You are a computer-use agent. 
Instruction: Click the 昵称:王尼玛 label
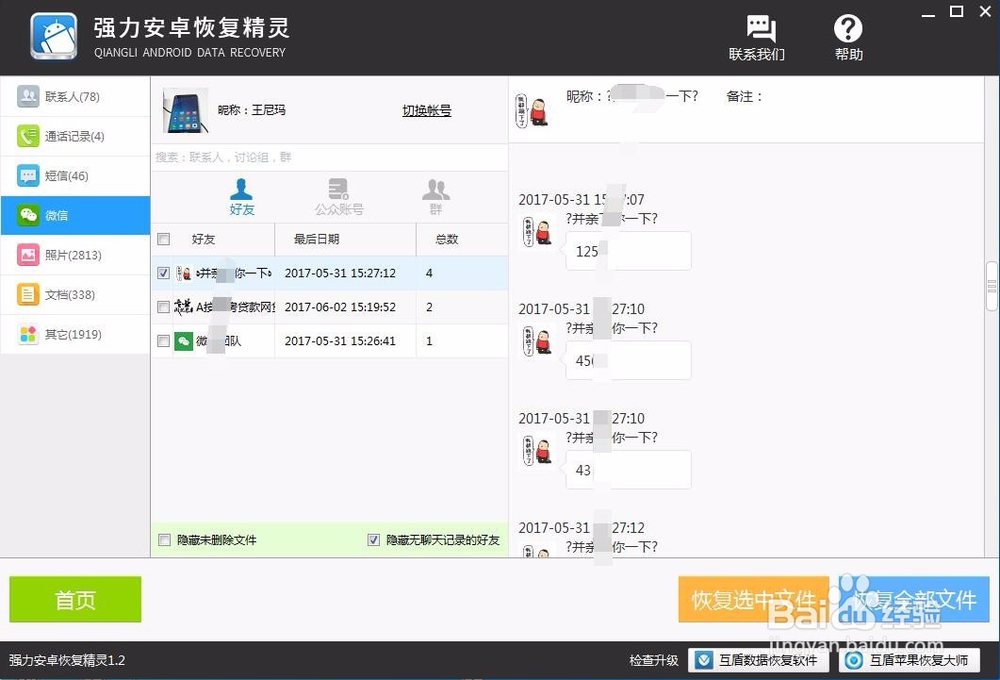point(251,110)
